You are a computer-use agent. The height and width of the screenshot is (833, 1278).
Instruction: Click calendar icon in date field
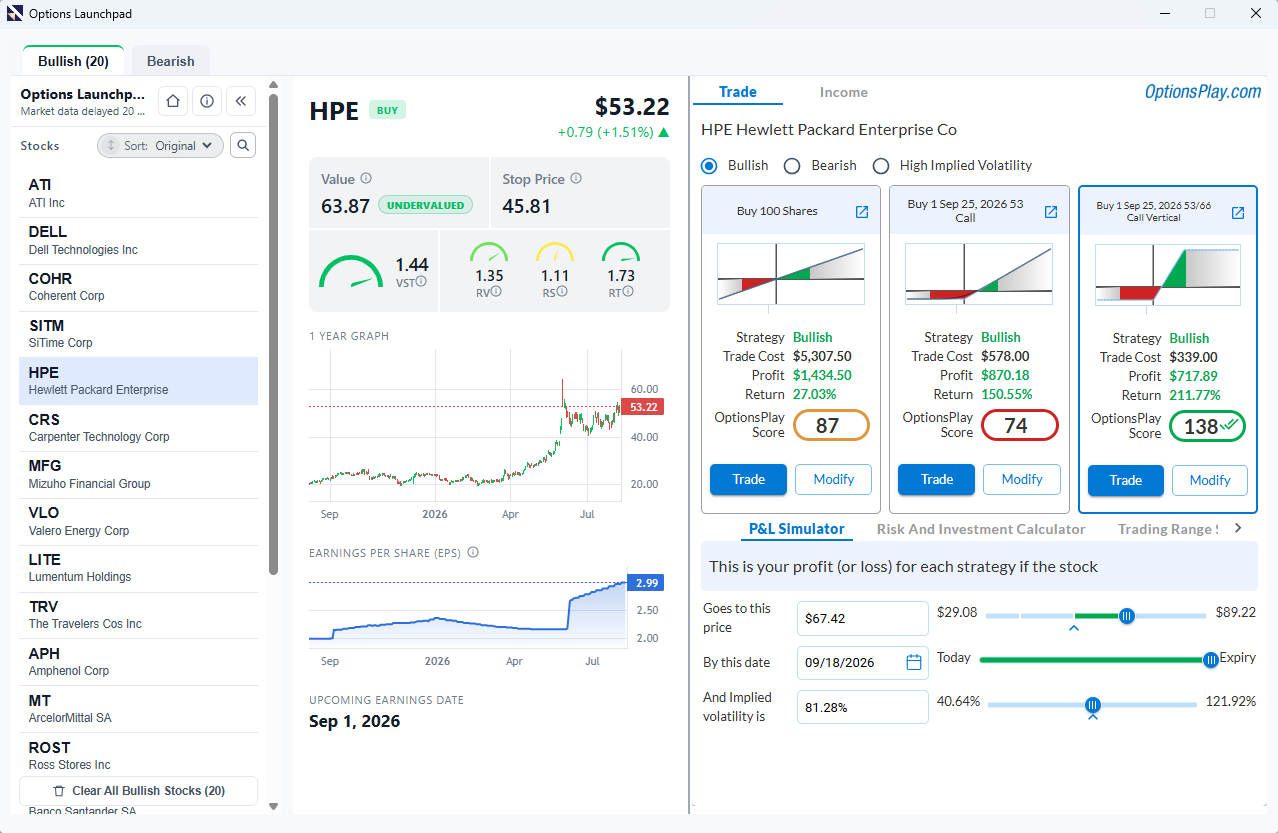coord(913,662)
